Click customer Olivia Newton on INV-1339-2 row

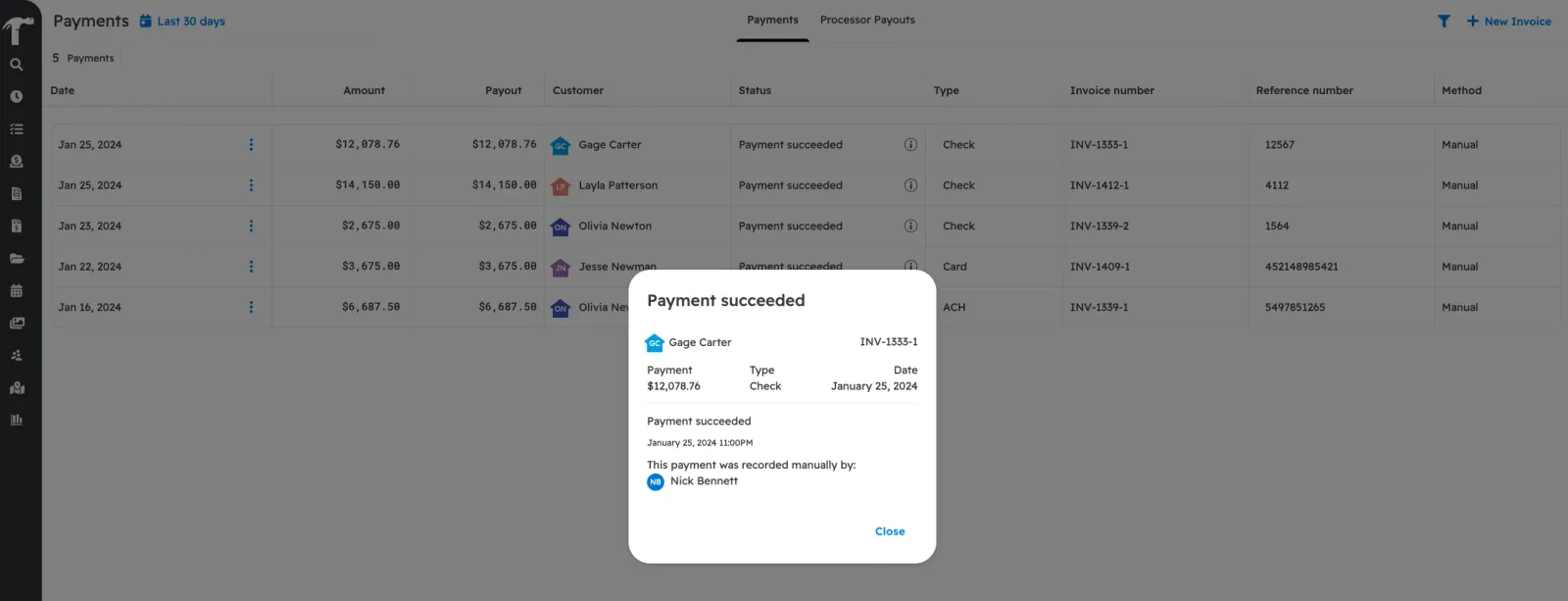point(614,225)
